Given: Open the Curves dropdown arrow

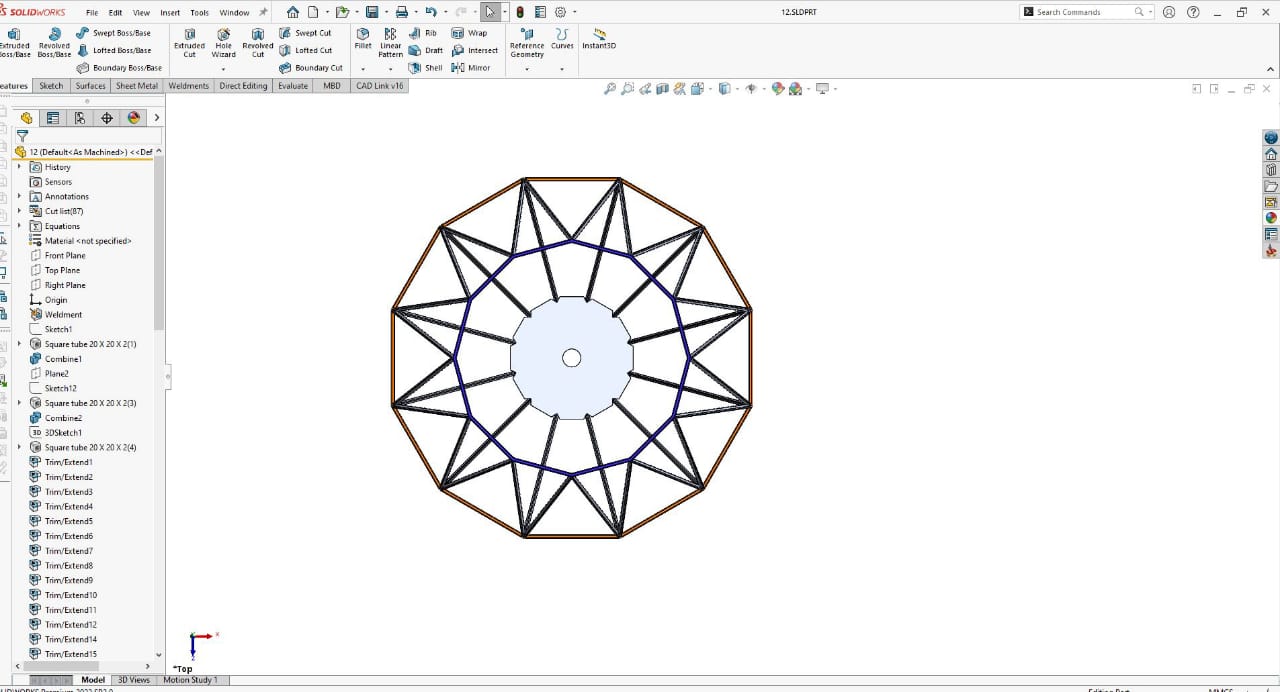Looking at the screenshot, I should point(562,69).
